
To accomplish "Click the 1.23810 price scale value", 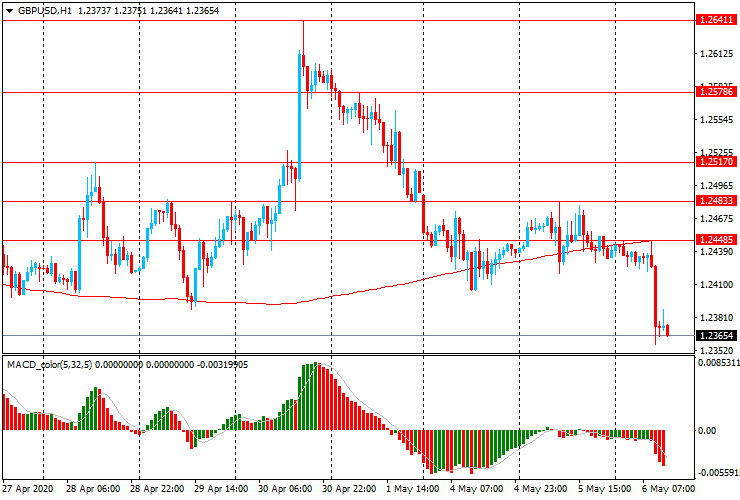I will 716,318.
